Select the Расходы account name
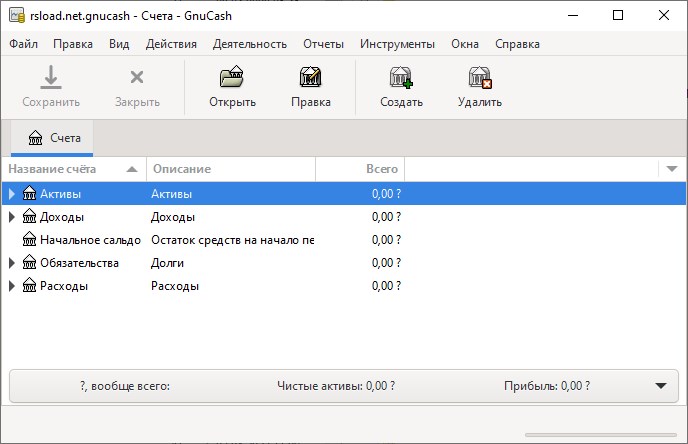Screen dimensions: 688x444 pyautogui.click(x=64, y=286)
